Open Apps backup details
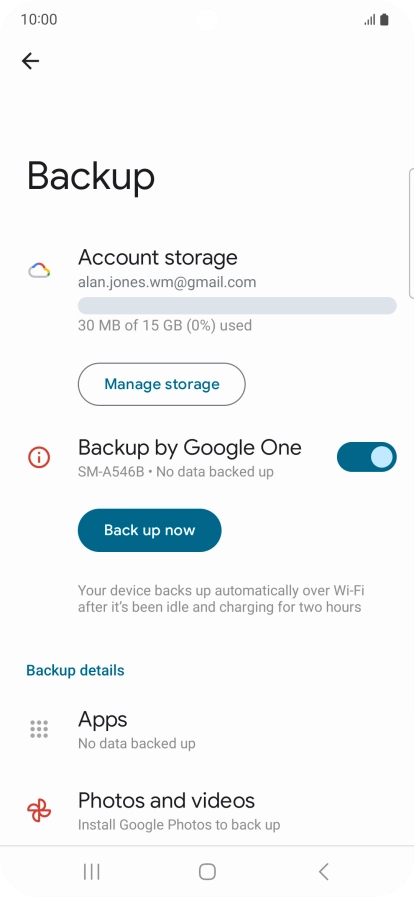The image size is (414, 897). 207,729
